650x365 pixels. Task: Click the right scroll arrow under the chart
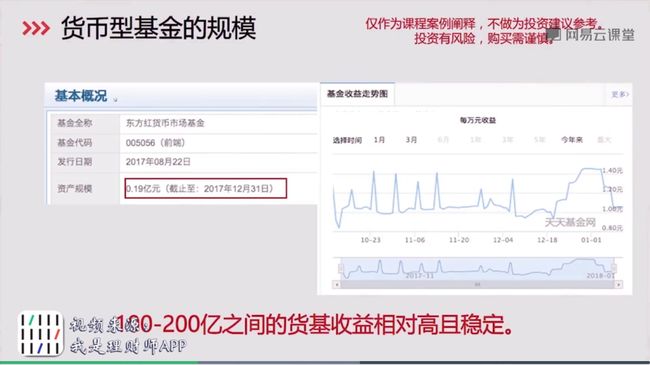point(618,285)
